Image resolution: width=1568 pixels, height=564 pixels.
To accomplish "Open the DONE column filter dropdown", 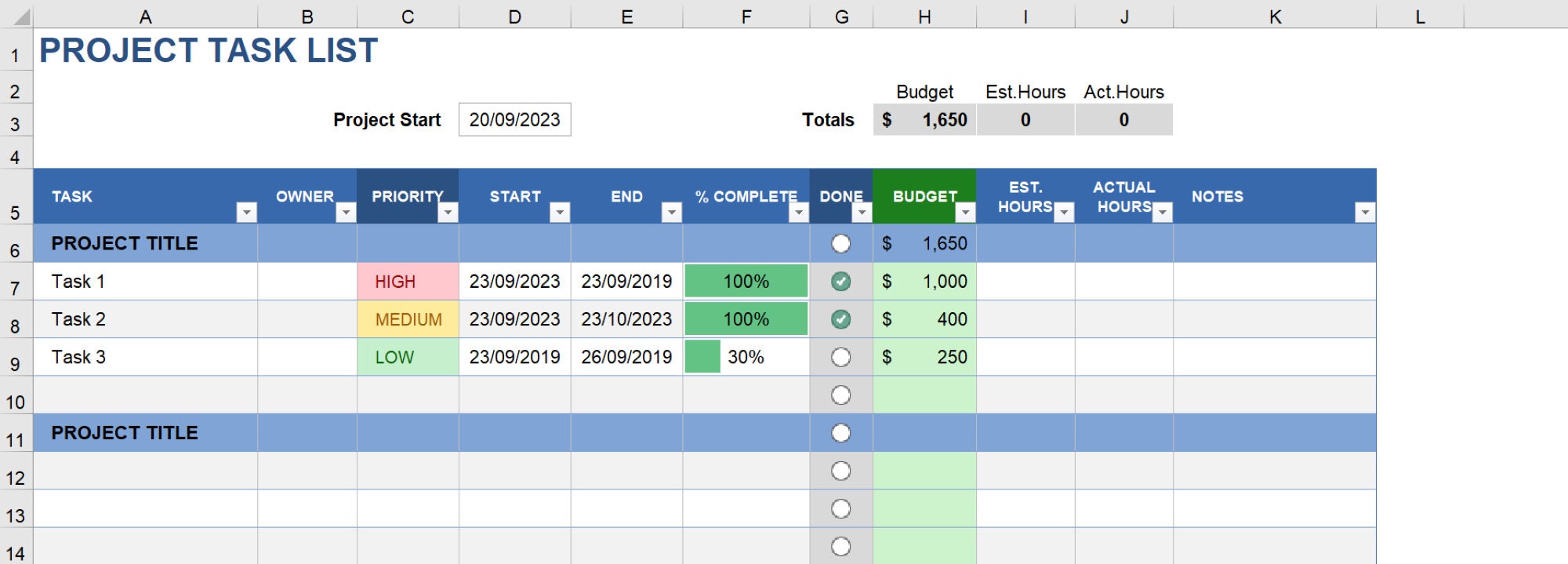I will pyautogui.click(x=862, y=213).
